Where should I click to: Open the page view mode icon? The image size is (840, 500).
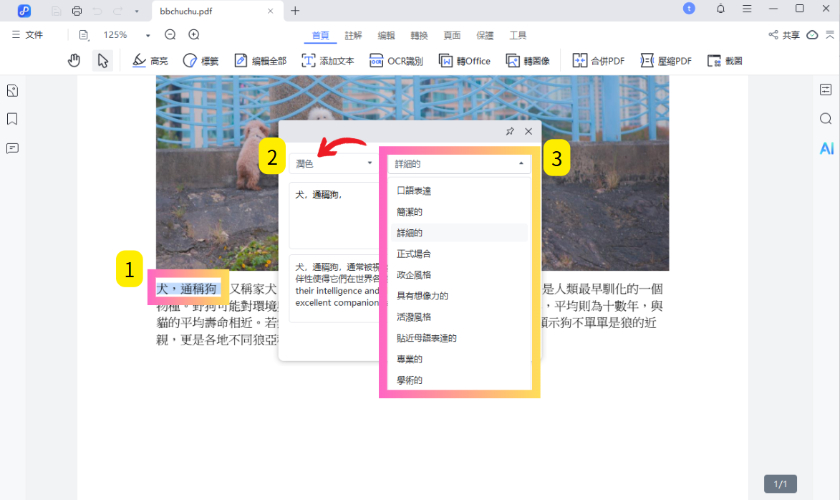tap(84, 35)
